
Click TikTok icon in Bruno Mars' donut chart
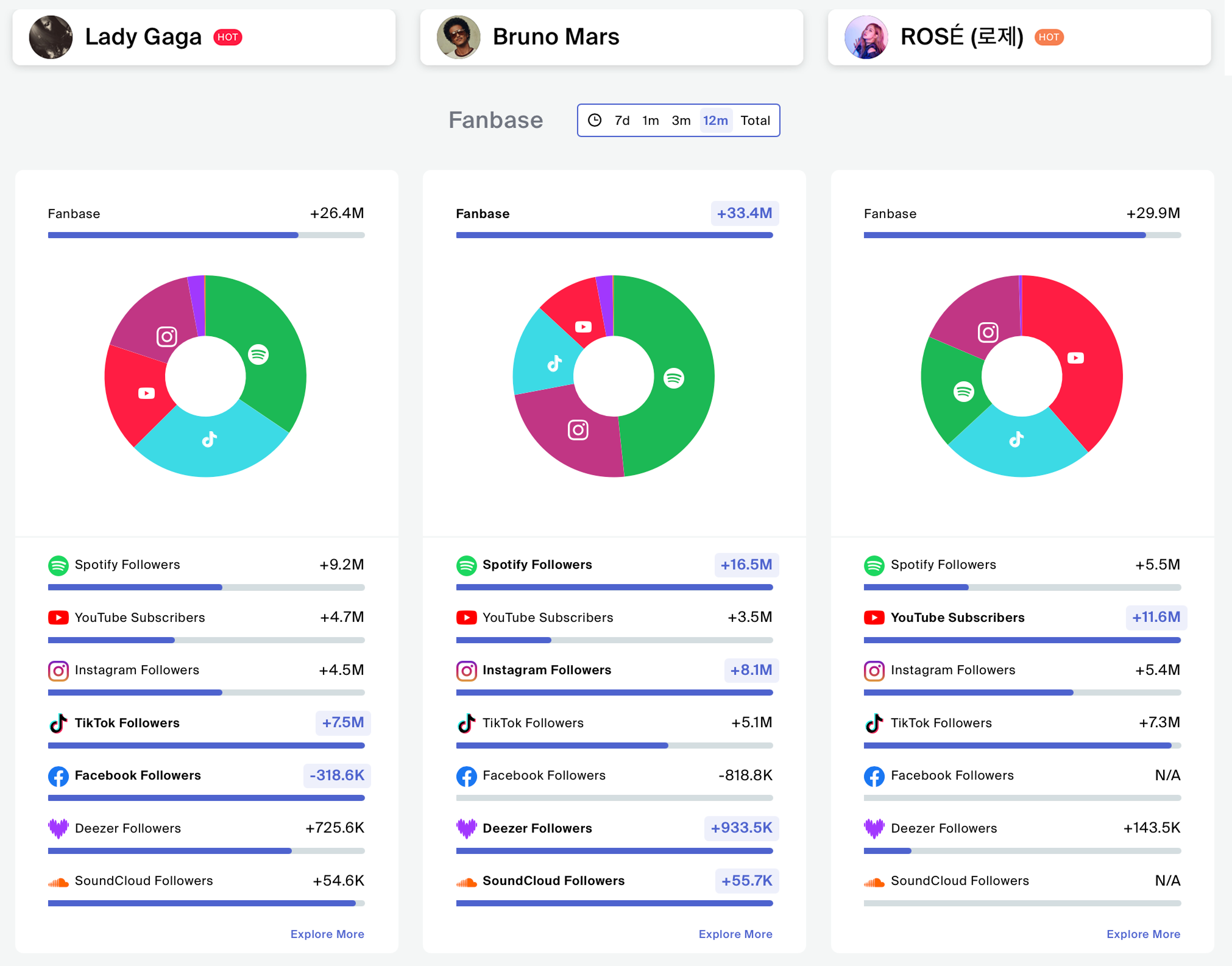(554, 364)
